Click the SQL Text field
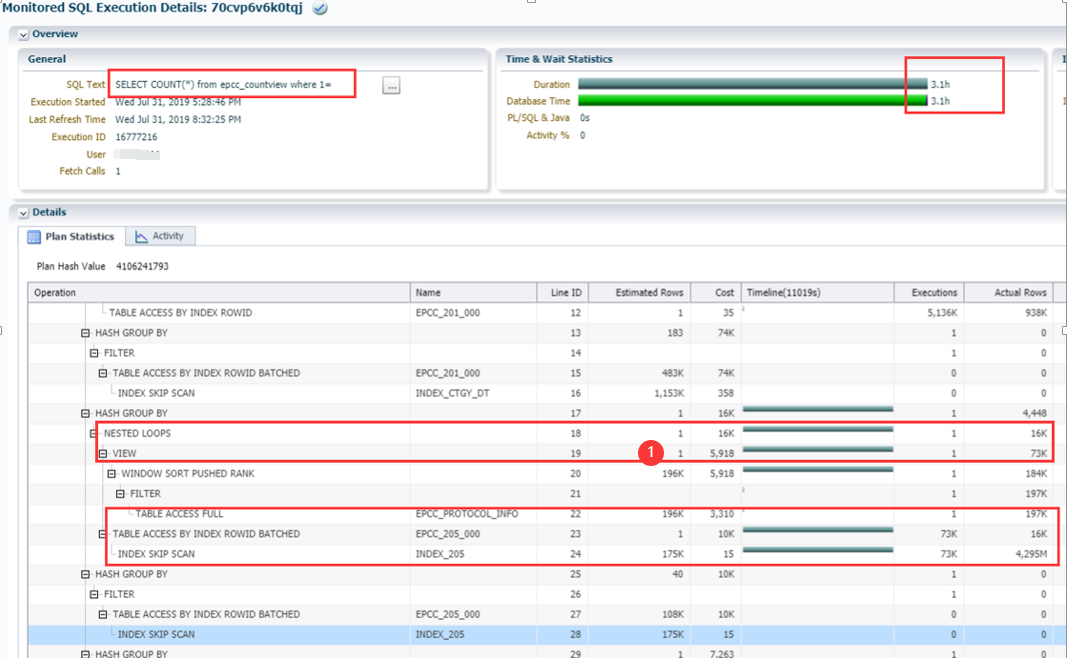Viewport: 1067px width, 658px height. (232, 85)
